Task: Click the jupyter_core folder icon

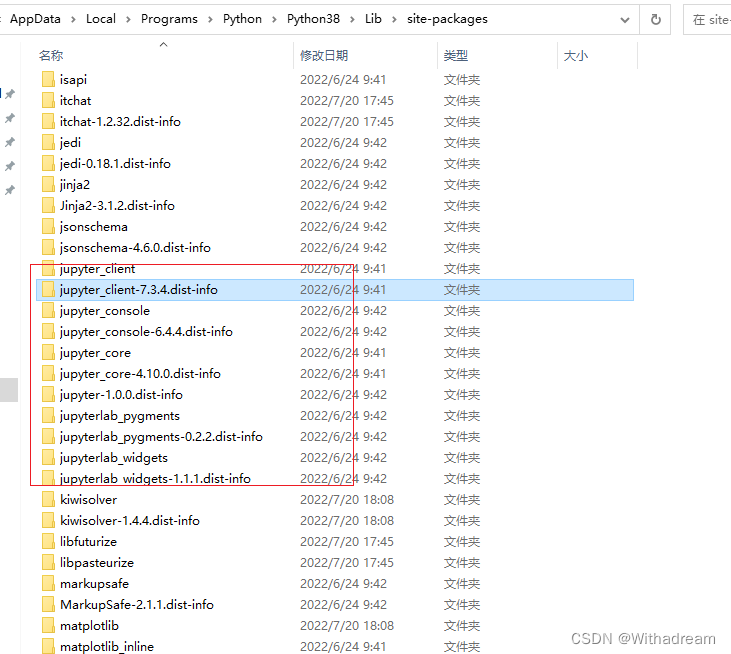Action: tap(48, 352)
